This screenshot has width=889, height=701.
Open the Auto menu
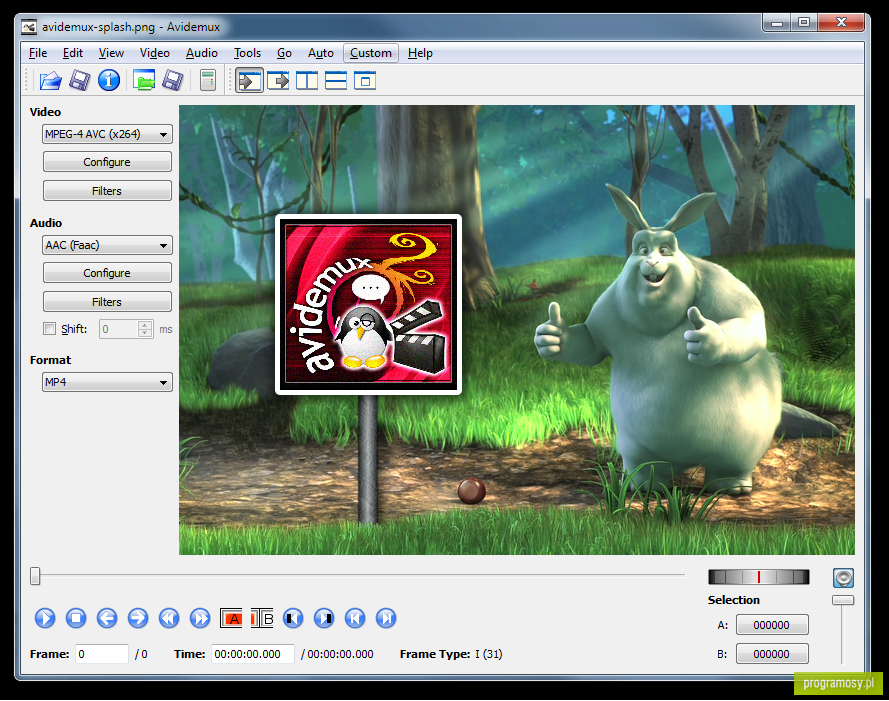[320, 53]
